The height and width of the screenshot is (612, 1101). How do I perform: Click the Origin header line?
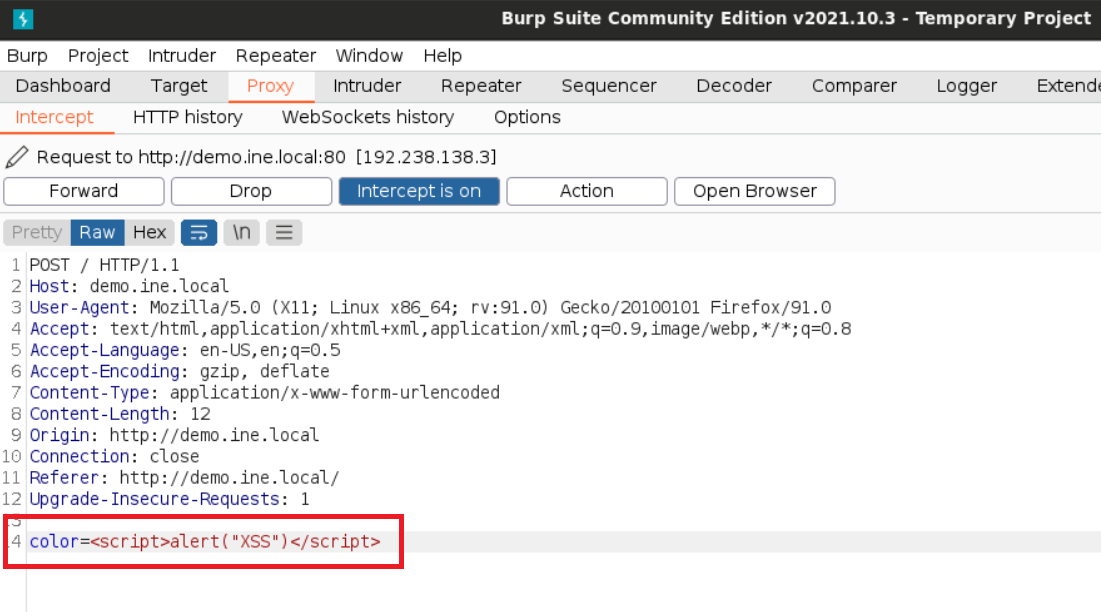click(x=174, y=435)
